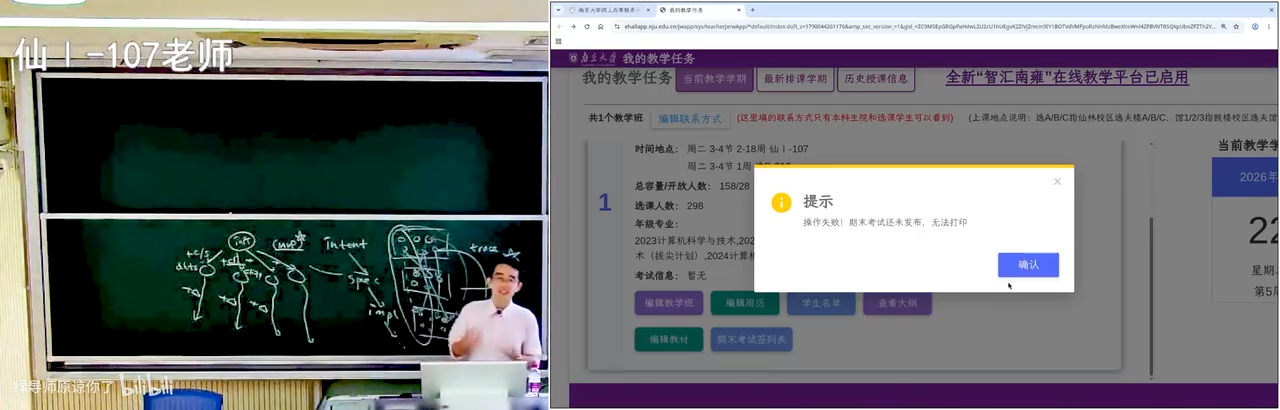1280x410 pixels.
Task: Click the 选课人数 value 298
Action: click(x=695, y=206)
